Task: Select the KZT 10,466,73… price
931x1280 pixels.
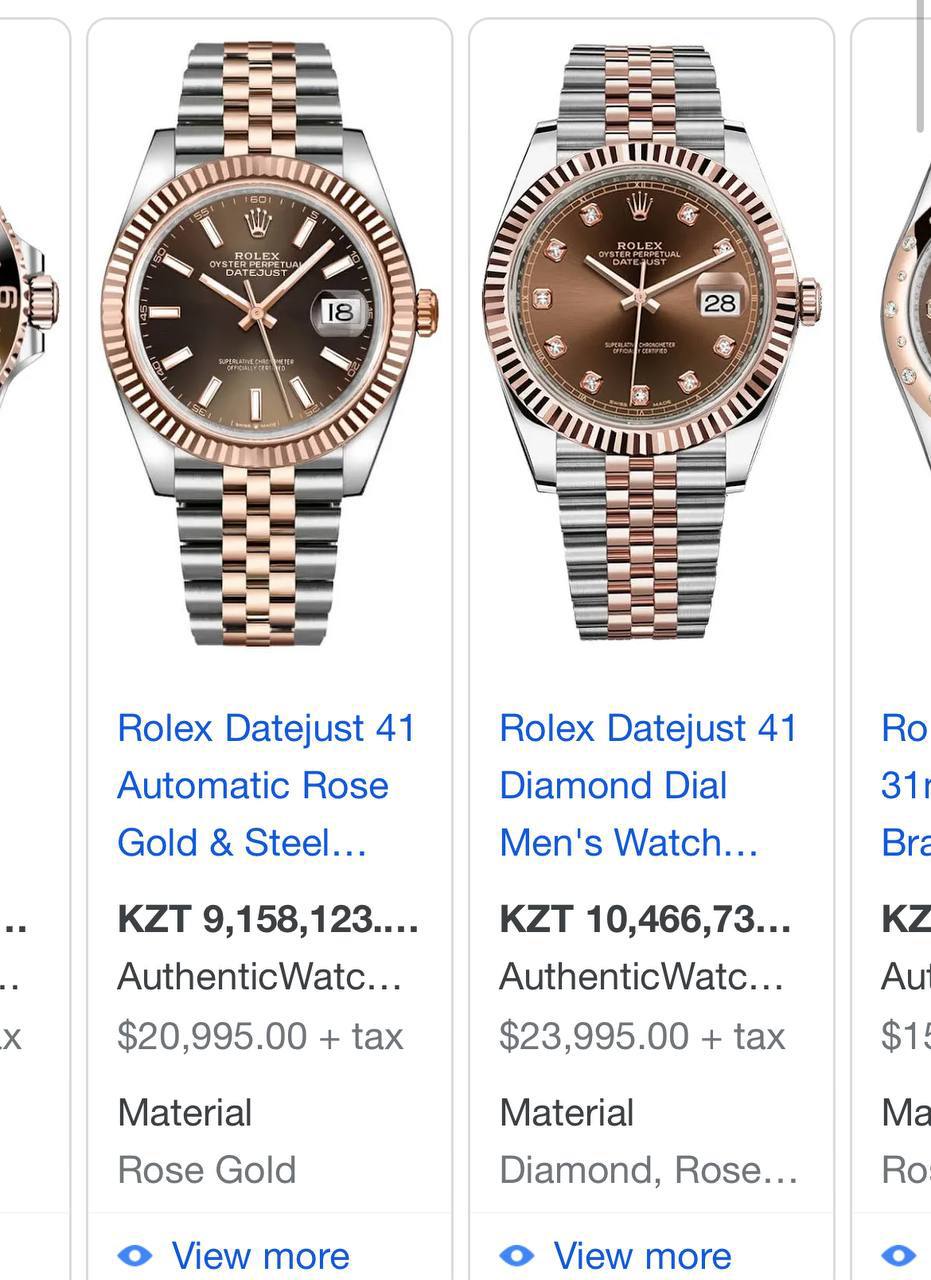Action: coord(645,919)
